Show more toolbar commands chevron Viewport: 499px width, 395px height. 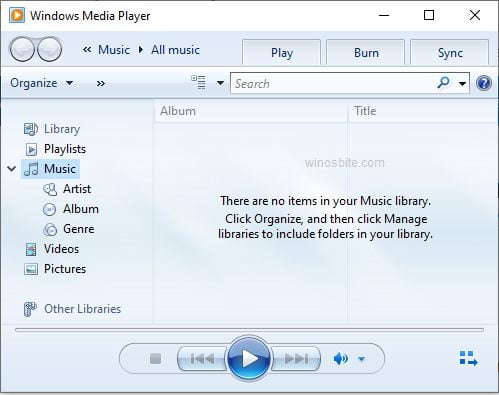pos(101,83)
